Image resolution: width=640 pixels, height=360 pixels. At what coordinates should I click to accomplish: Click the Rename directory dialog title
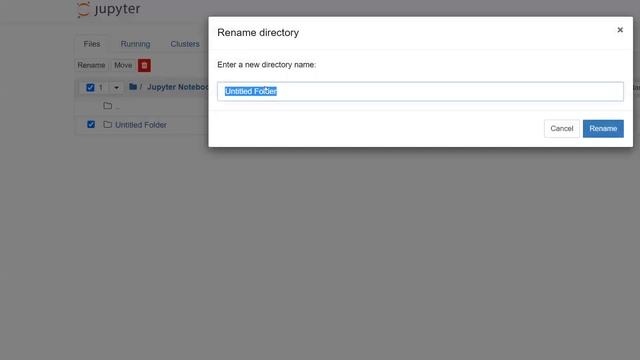(258, 33)
